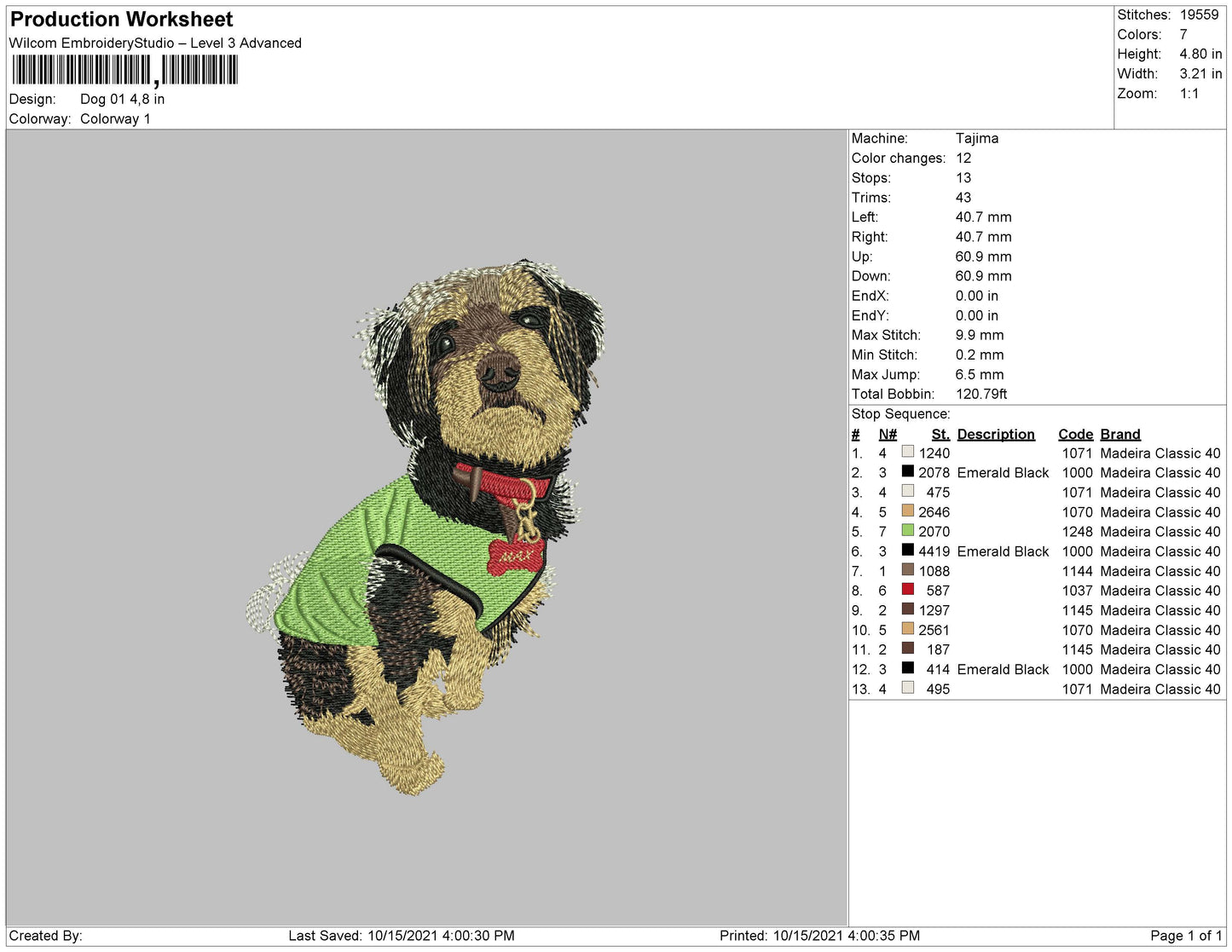The height and width of the screenshot is (952, 1232).
Task: Click dark brown swatch of stop 9 (1297 stitches)
Action: [x=908, y=609]
